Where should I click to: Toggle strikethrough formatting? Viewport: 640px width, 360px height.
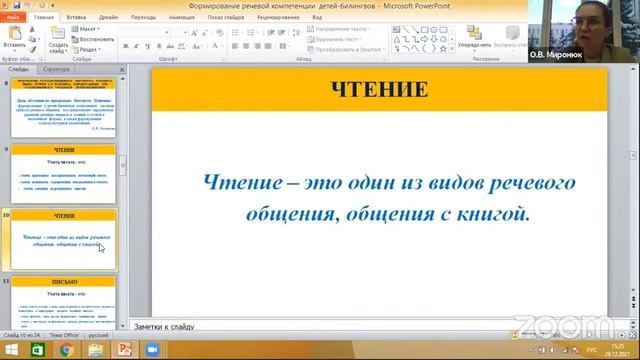170,46
